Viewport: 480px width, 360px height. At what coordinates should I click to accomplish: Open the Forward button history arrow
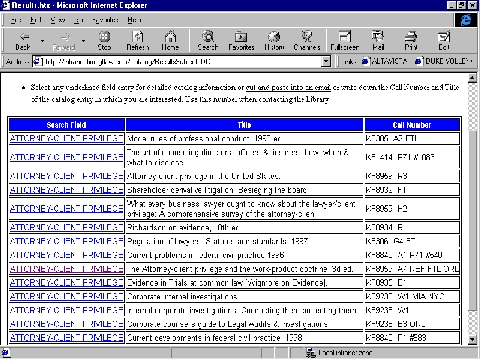[83, 41]
